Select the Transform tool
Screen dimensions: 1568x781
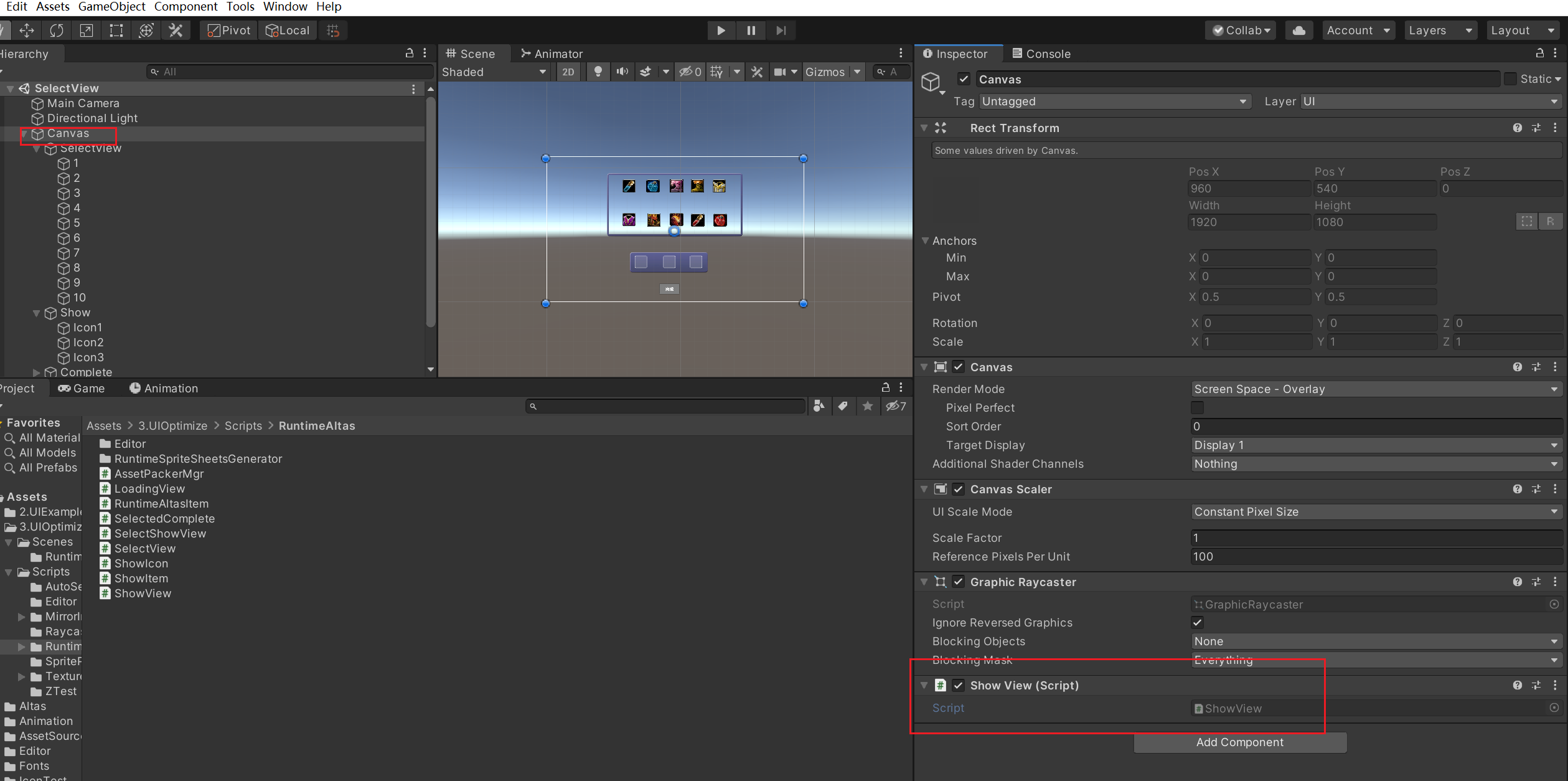pos(146,31)
